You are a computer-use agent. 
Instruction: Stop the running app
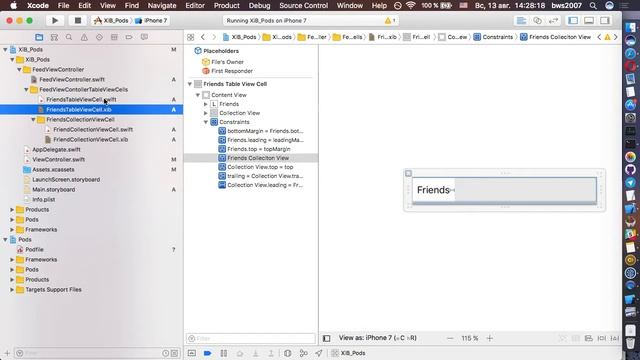pos(78,20)
